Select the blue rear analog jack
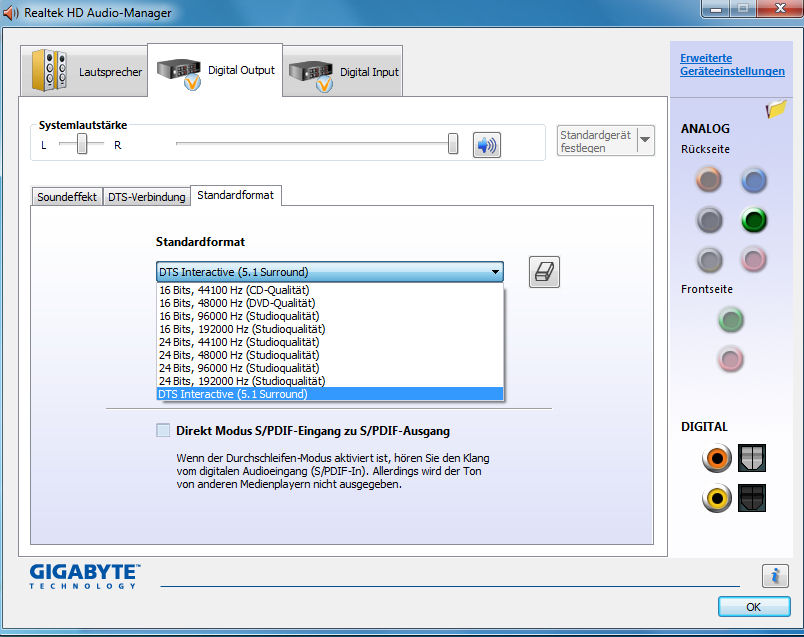The width and height of the screenshot is (804, 637). click(753, 180)
